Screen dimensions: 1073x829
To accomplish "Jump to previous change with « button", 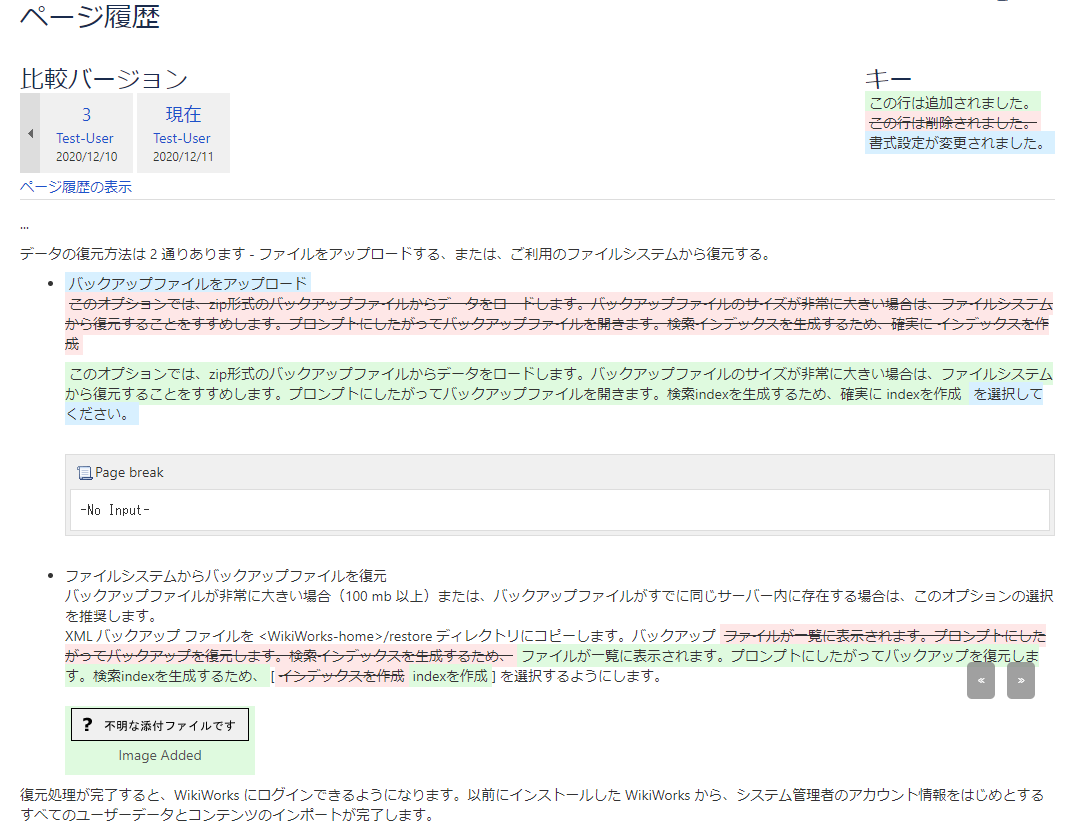I will click(x=980, y=680).
